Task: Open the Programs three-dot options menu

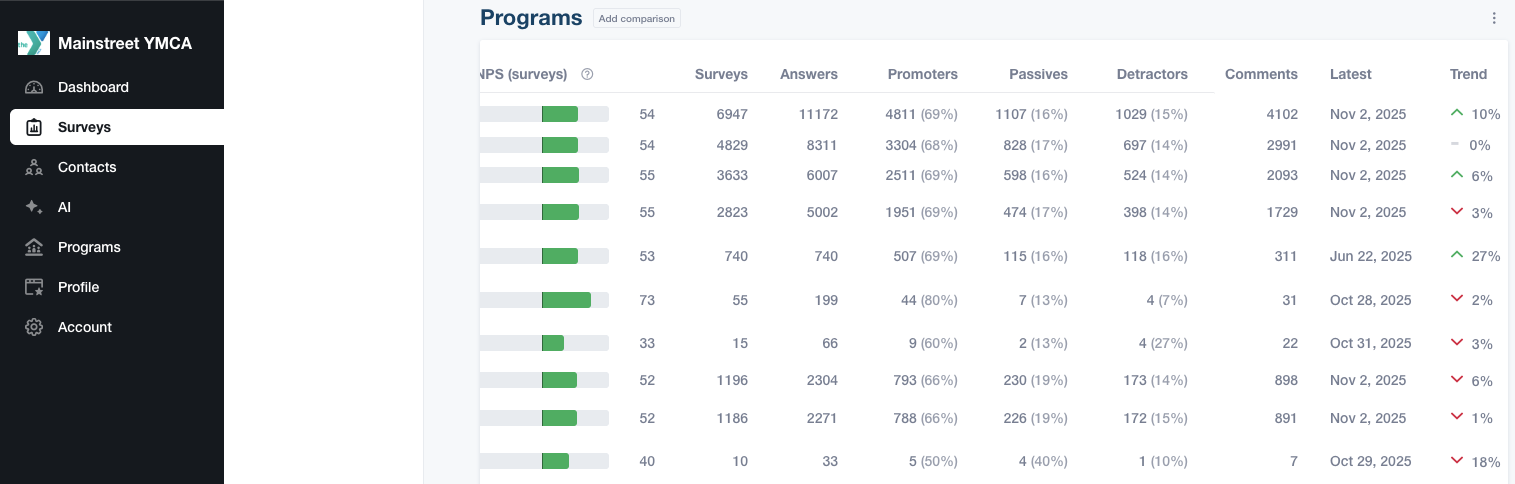Action: pyautogui.click(x=1494, y=18)
